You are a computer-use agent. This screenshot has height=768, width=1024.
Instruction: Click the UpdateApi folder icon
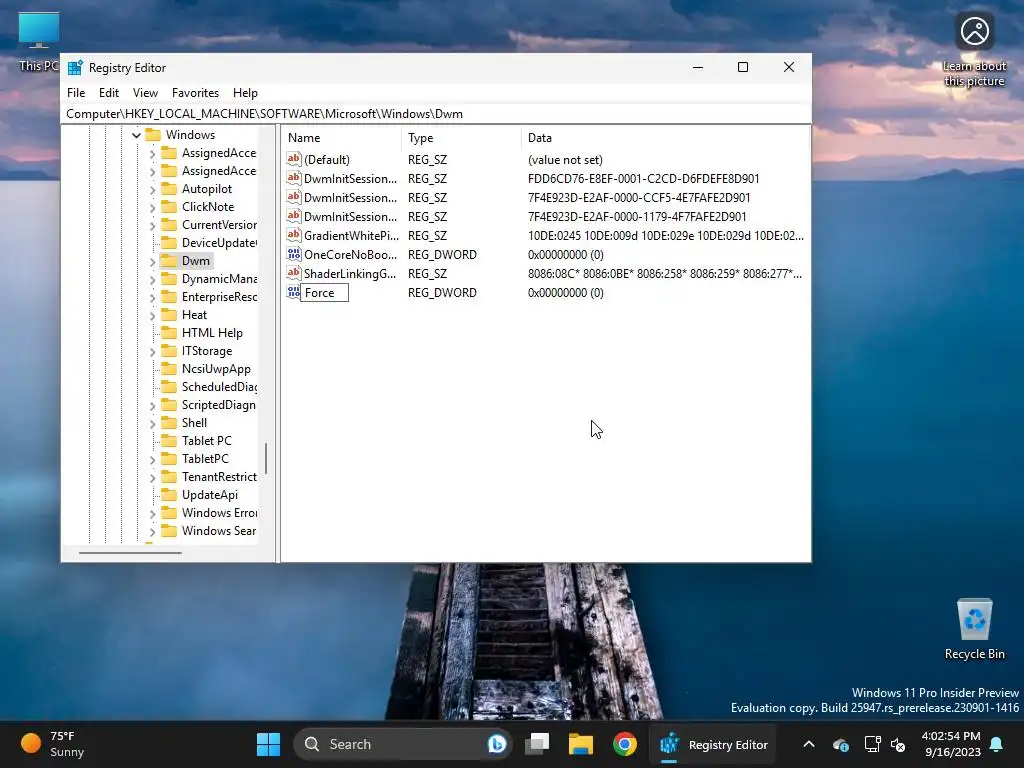coord(169,494)
